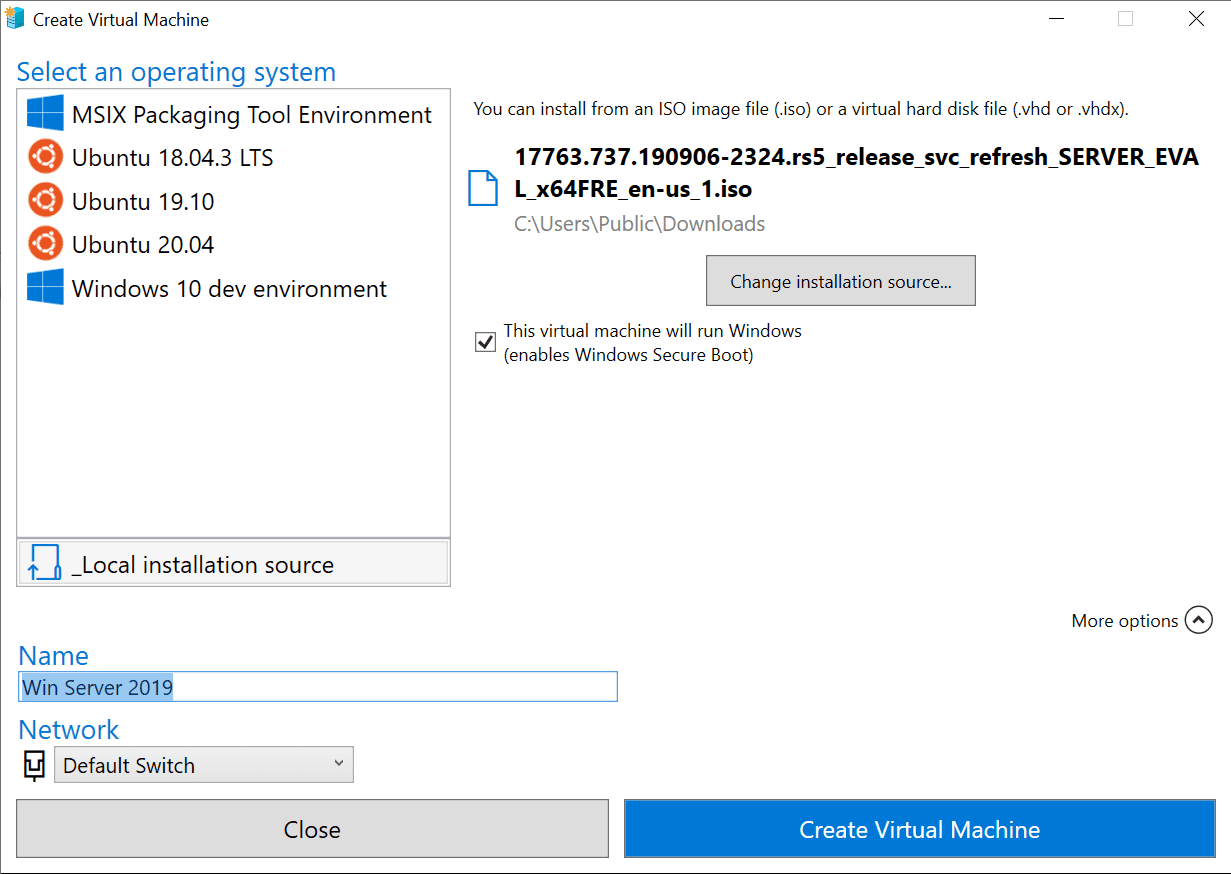1231x874 pixels.
Task: Select the Ubuntu 18.04.3 LTS icon
Action: (44, 157)
